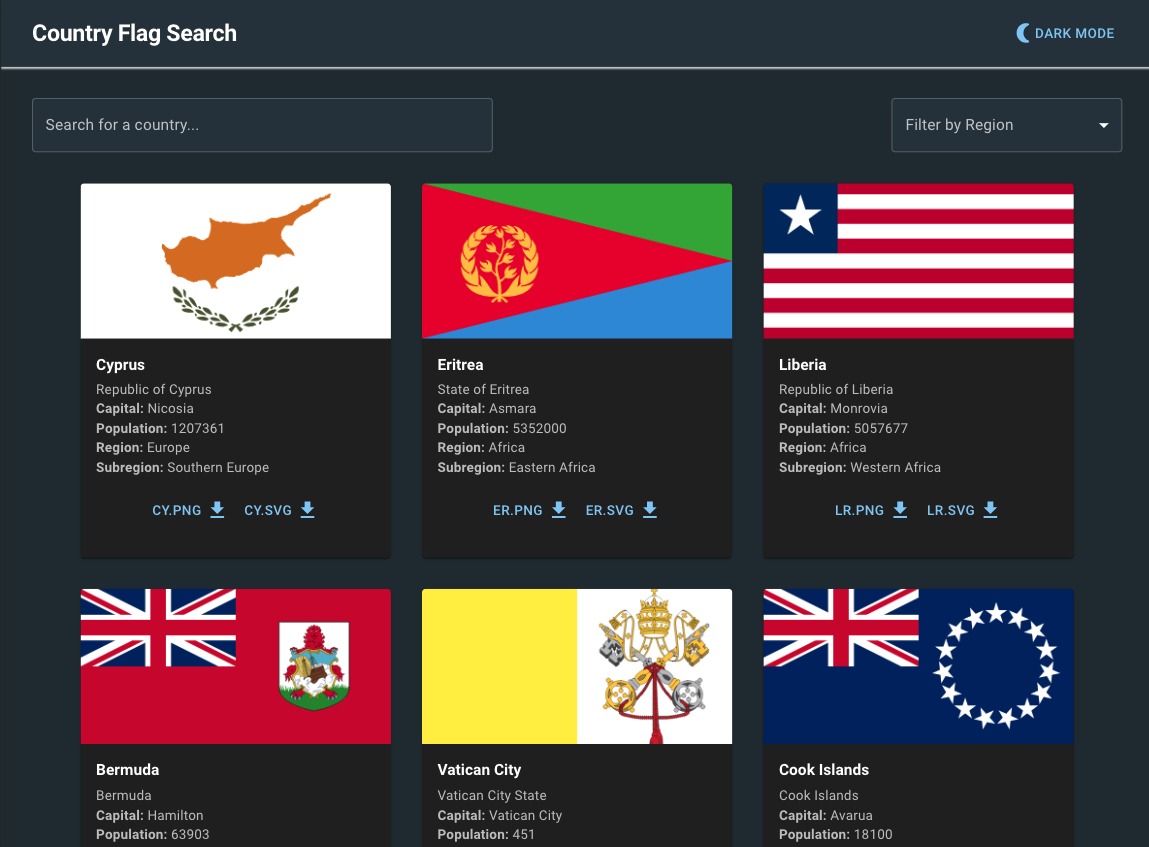Click Population: 5057677 line

pos(843,429)
